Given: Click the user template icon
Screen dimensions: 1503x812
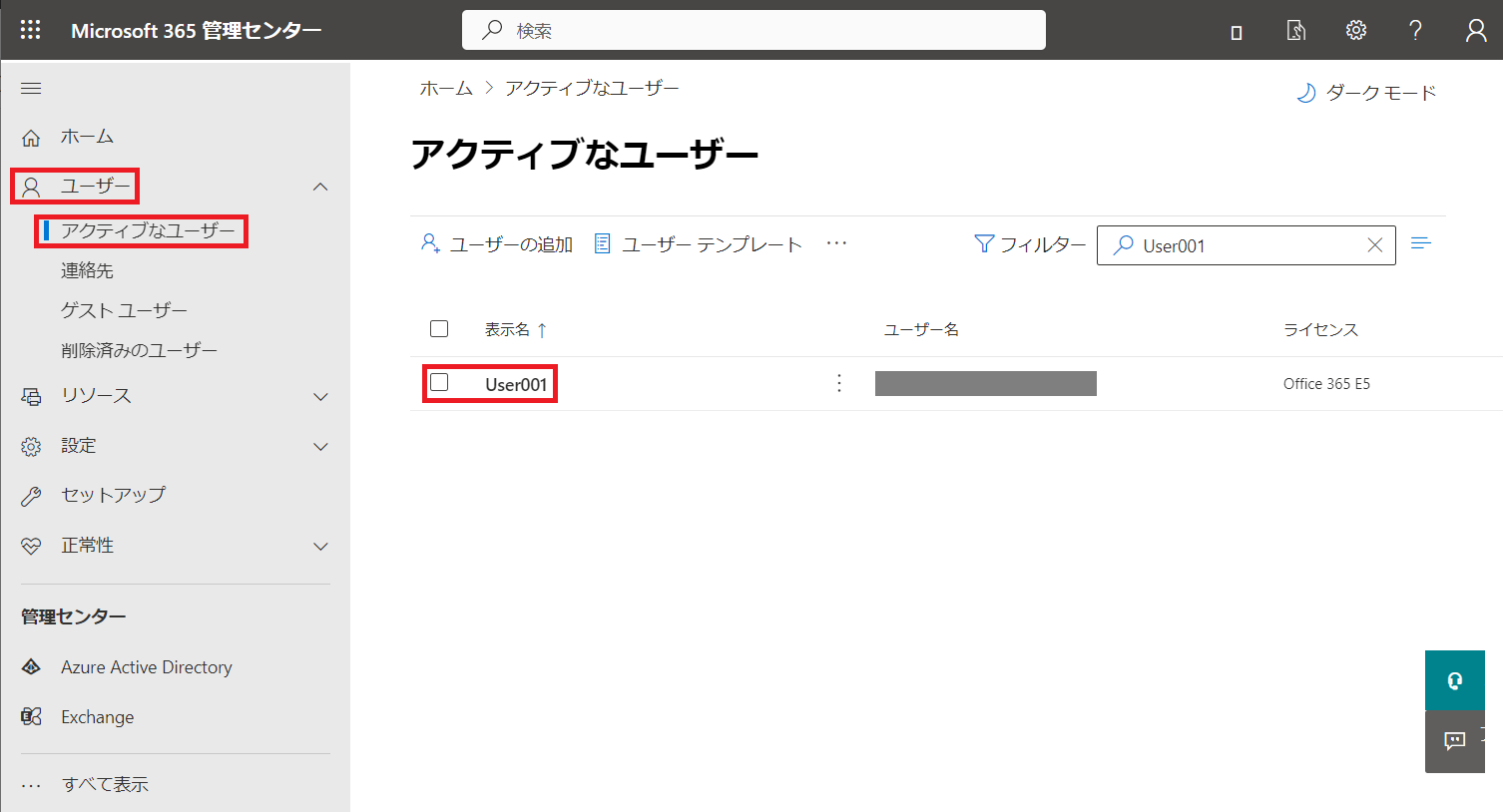Looking at the screenshot, I should pos(602,243).
